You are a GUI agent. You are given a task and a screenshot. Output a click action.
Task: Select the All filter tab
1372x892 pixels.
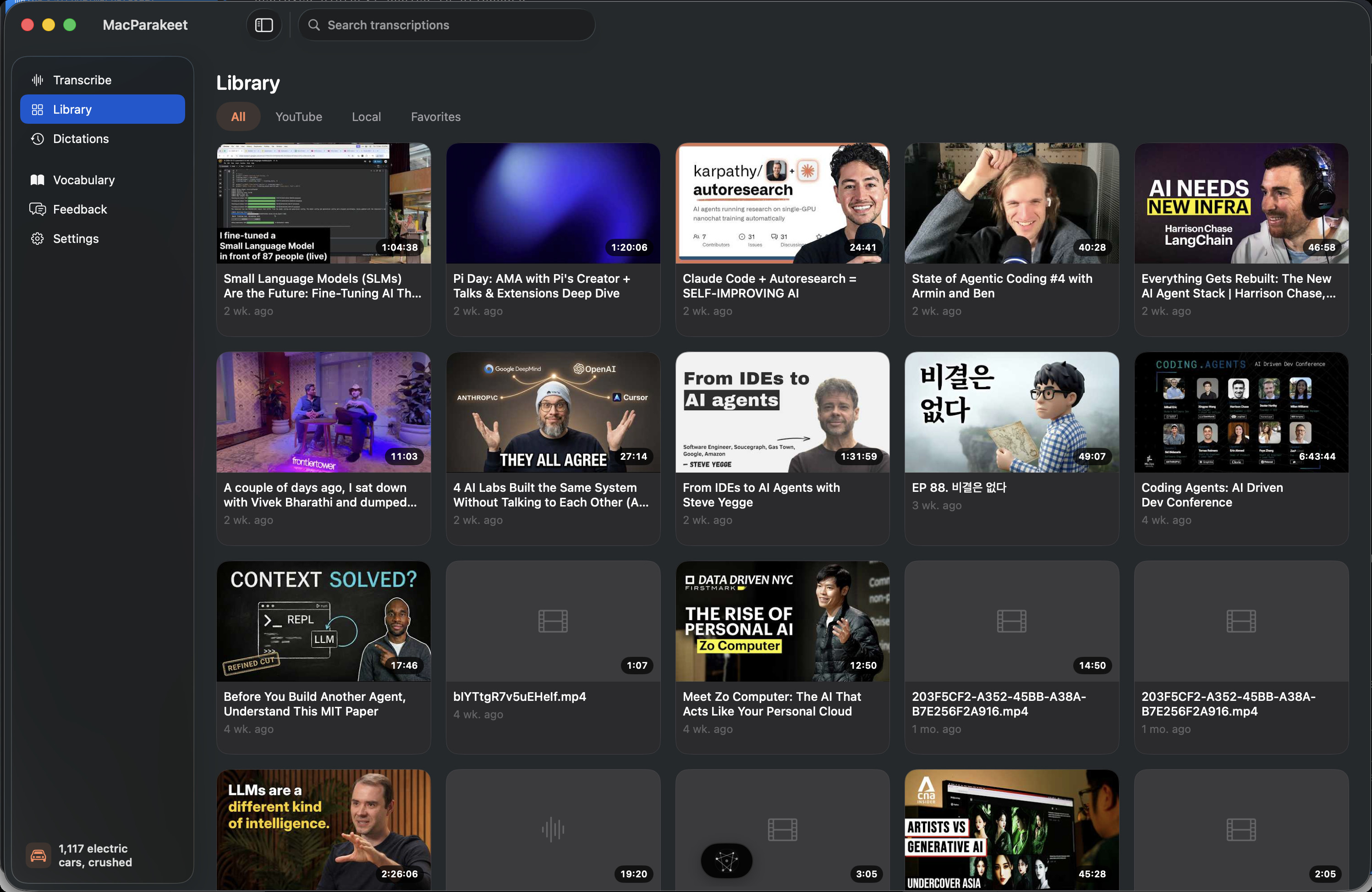point(238,117)
